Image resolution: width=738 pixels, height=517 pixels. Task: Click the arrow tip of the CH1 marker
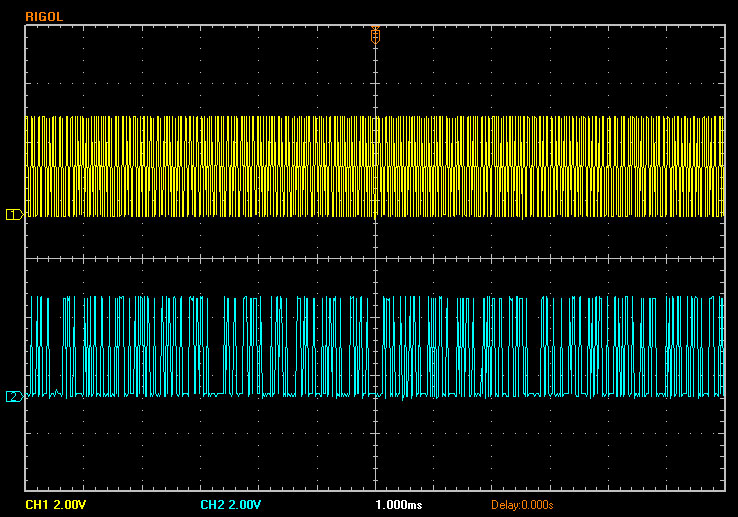coord(21,214)
